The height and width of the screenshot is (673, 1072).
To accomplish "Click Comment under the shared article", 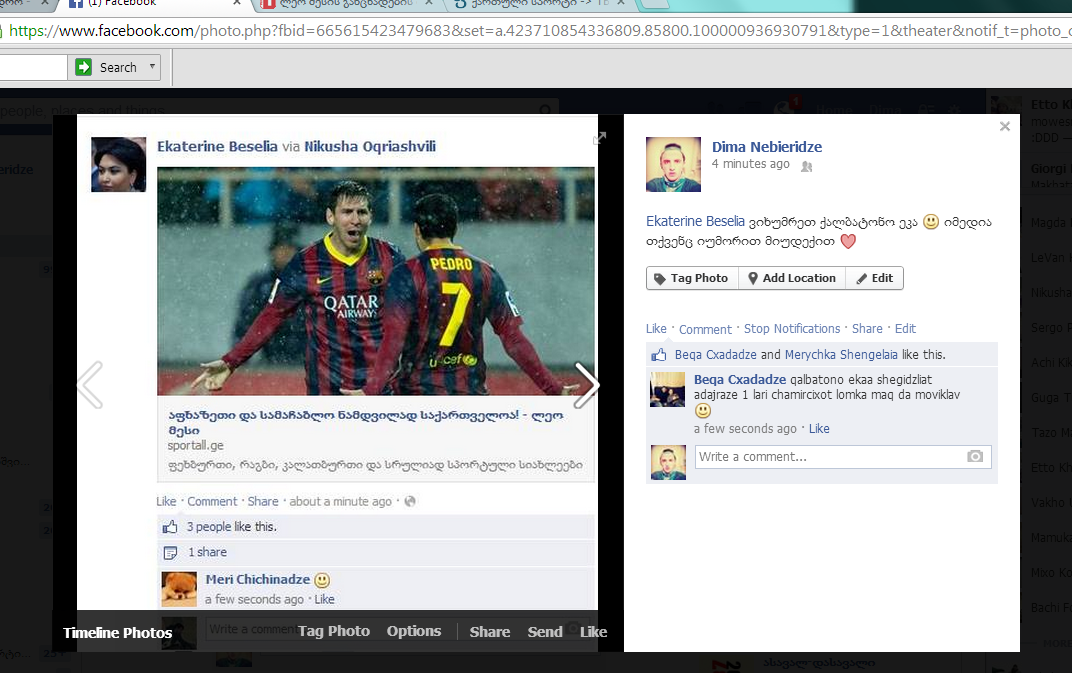I will (212, 501).
